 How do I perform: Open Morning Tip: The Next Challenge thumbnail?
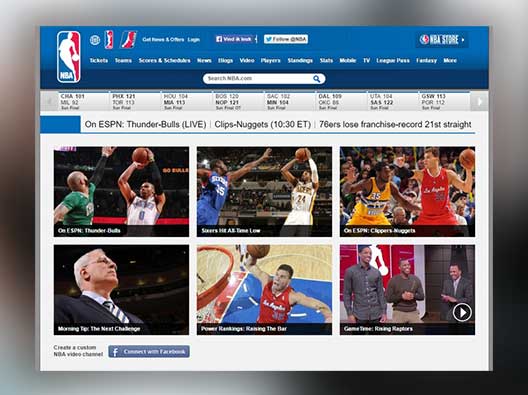pos(121,290)
